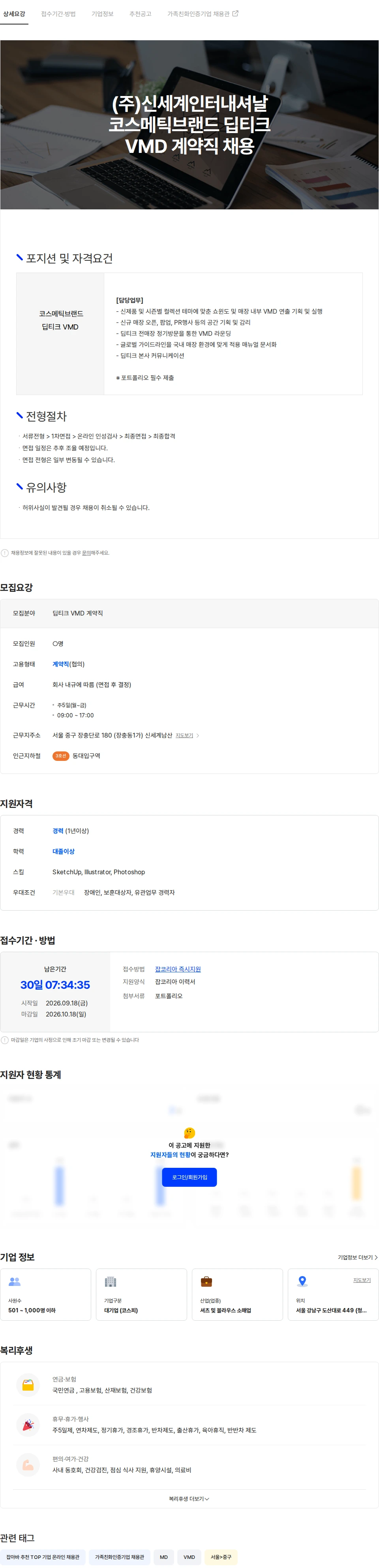
Task: Expand 복리후생 더보기
Action: (x=189, y=1498)
